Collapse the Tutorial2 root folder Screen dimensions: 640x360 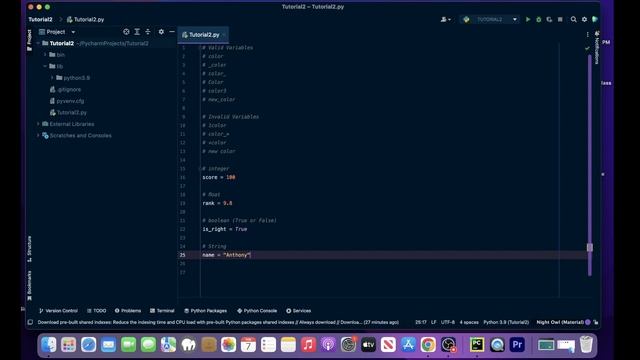[x=38, y=43]
